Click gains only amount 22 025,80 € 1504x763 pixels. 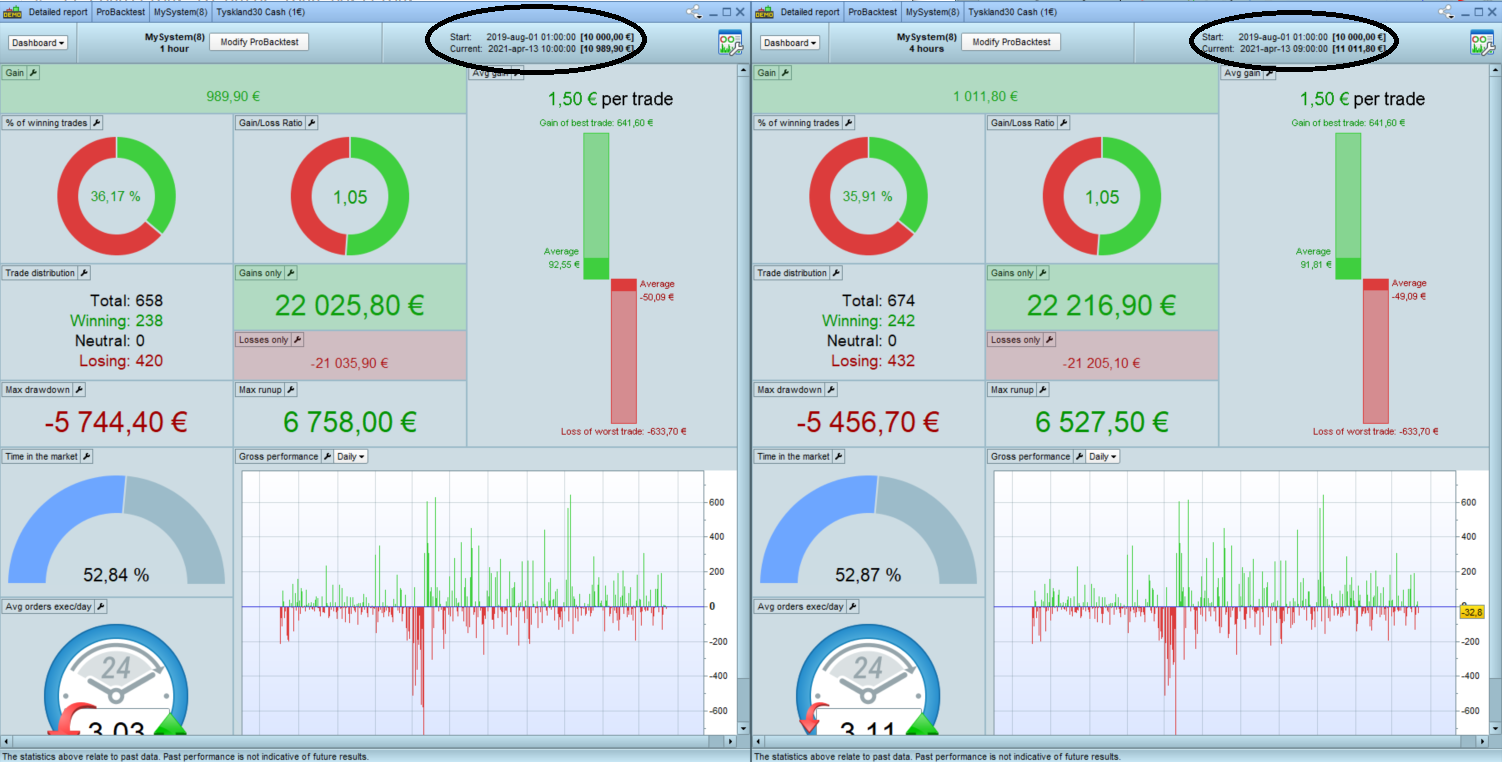pos(350,306)
